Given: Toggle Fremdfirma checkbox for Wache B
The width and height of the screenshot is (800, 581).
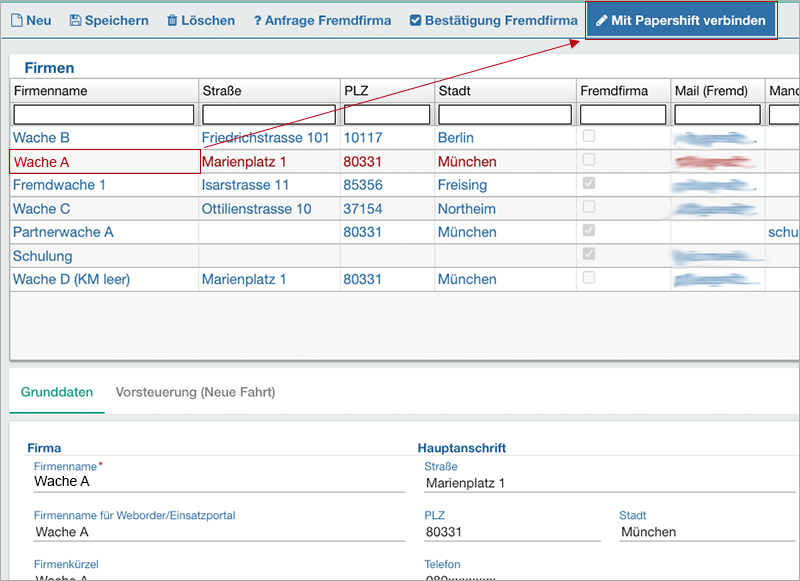Looking at the screenshot, I should point(589,136).
